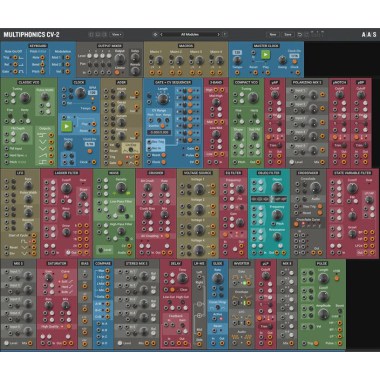This screenshot has height=380, width=380.
Task: Click the Save button
Action: click(x=288, y=34)
